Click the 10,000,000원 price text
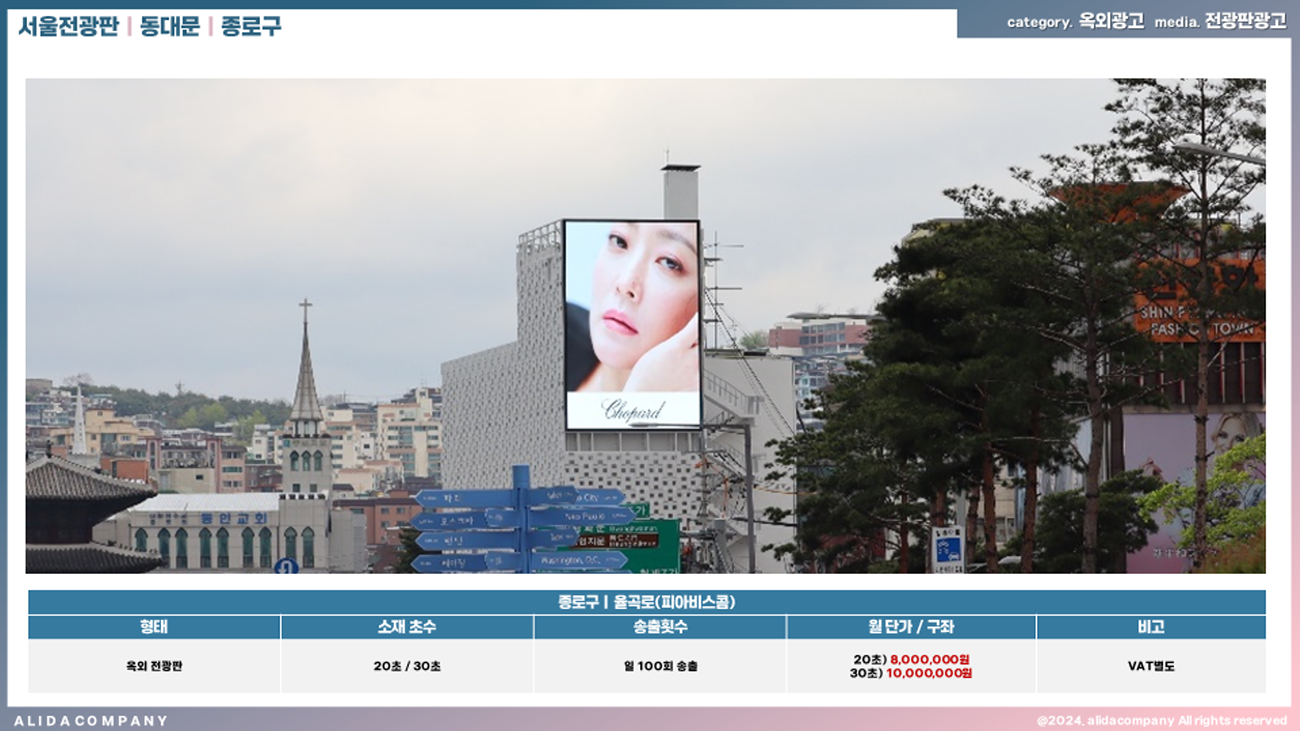This screenshot has width=1300, height=731. click(x=929, y=673)
